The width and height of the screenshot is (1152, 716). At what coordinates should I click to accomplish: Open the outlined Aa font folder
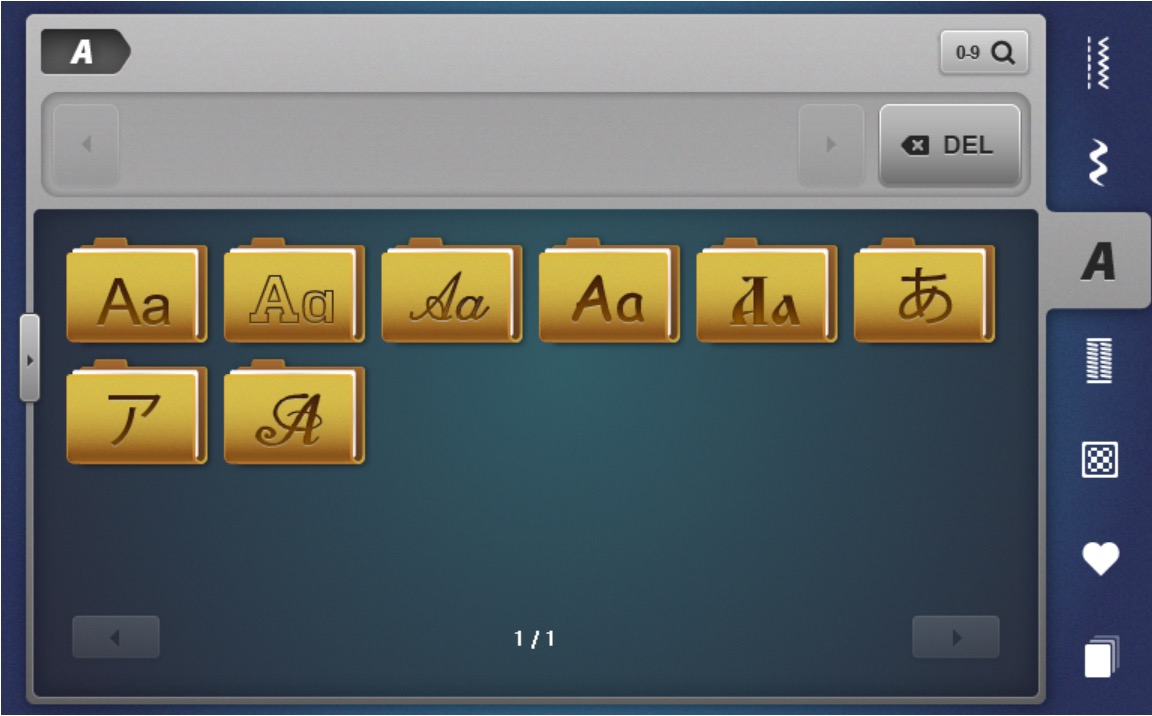coord(293,293)
